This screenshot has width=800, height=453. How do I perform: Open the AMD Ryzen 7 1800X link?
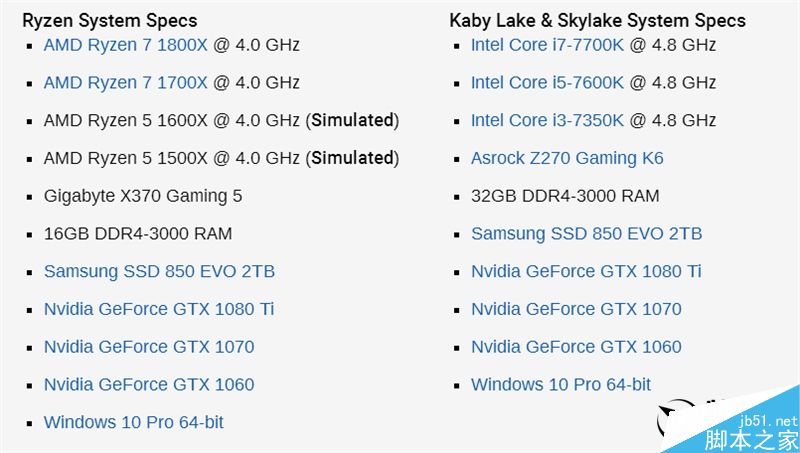[x=125, y=45]
